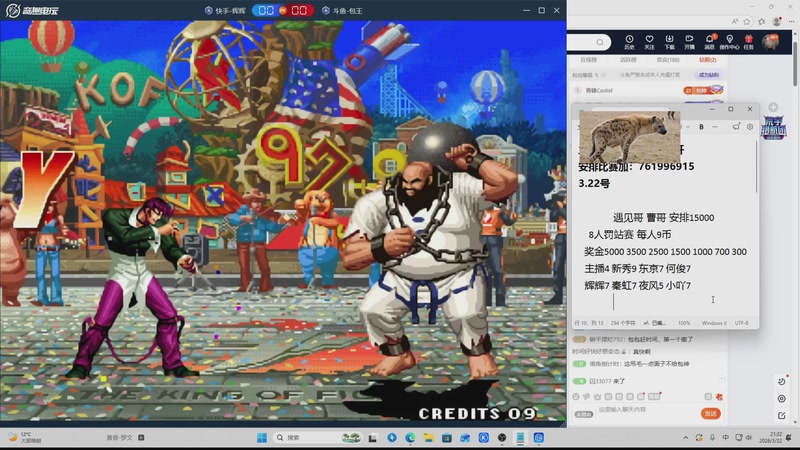Click the browser read-aloud icon in address bar
800x450 pixels.
[x=735, y=21]
